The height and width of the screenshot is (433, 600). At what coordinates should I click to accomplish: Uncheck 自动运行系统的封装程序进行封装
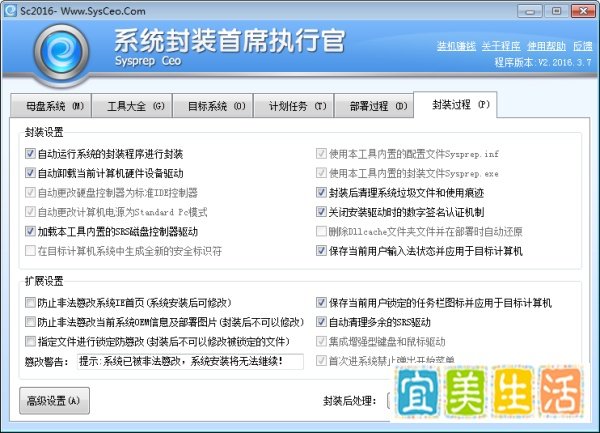click(x=30, y=153)
